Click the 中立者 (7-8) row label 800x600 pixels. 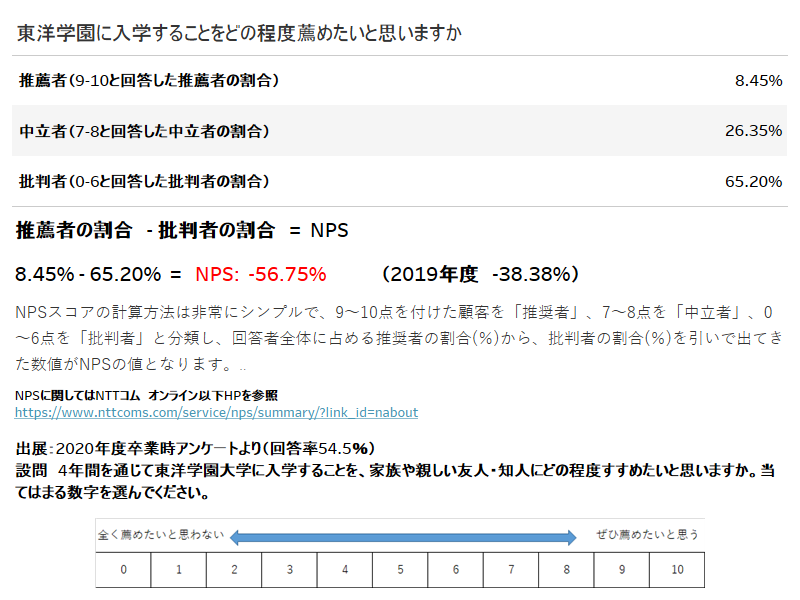pos(144,131)
